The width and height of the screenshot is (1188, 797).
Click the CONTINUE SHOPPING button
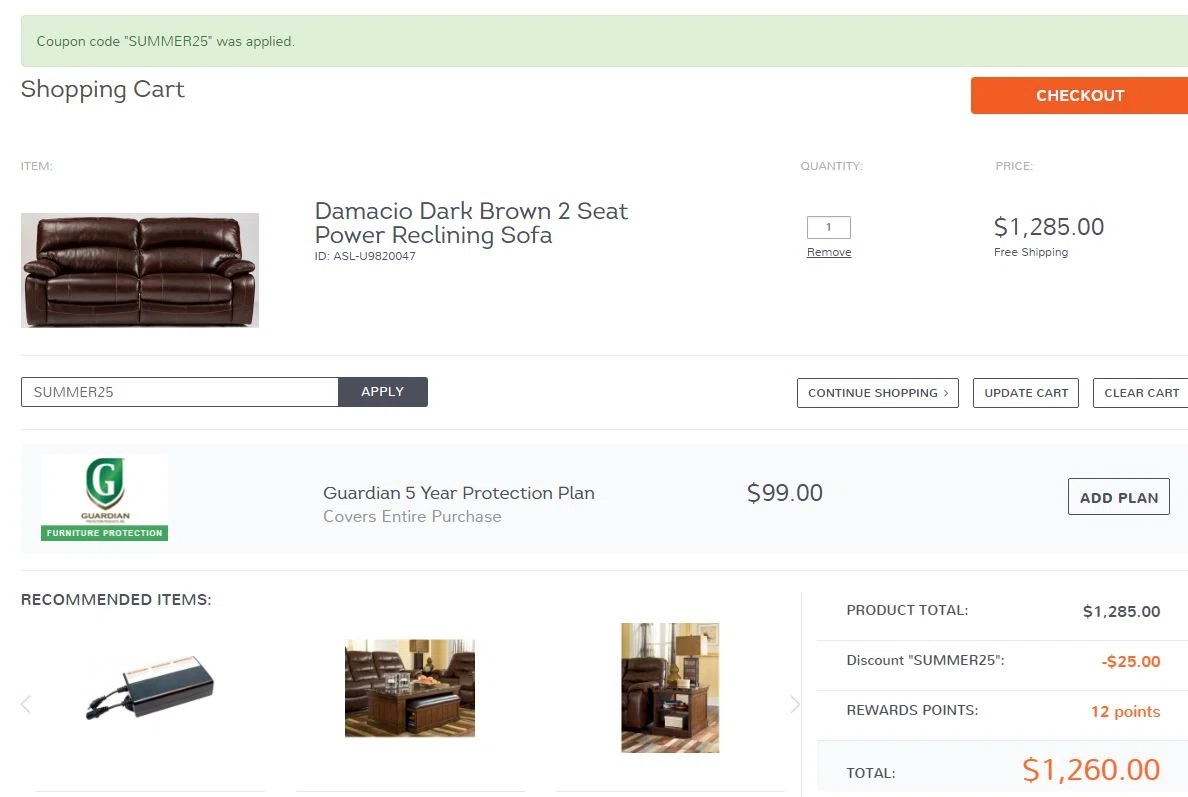click(x=877, y=392)
